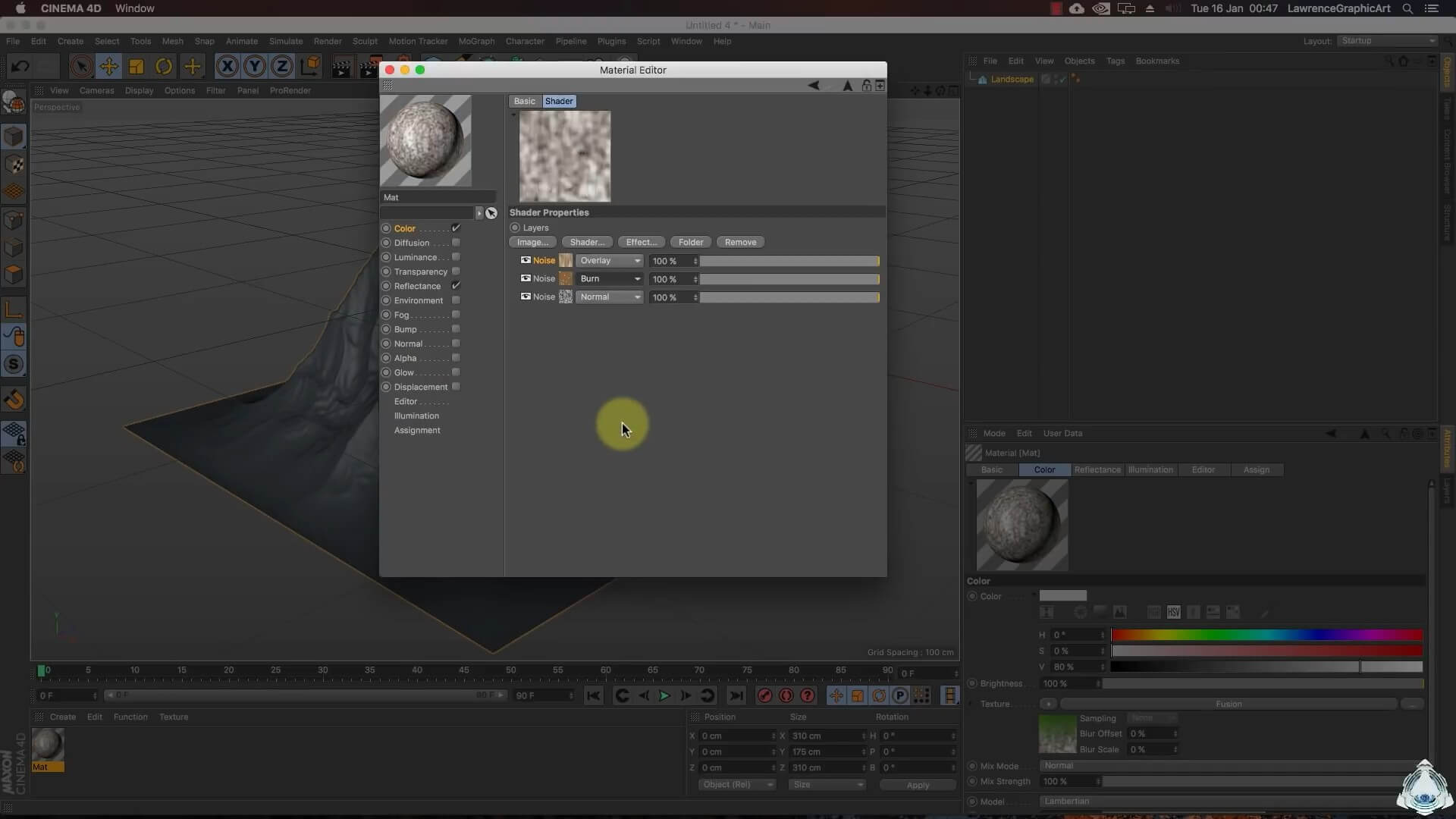
Task: Disable the Reflectance channel checkbox
Action: [456, 286]
